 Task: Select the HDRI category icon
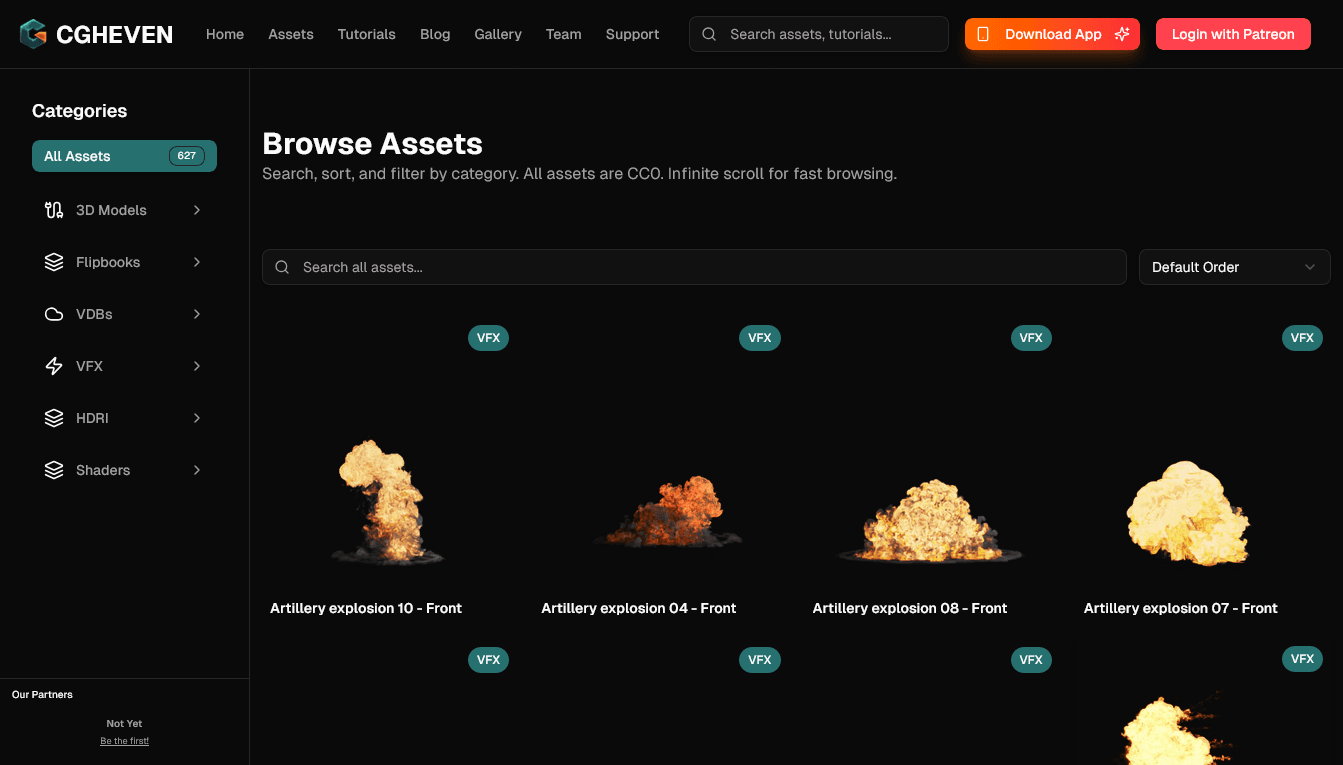click(x=53, y=418)
